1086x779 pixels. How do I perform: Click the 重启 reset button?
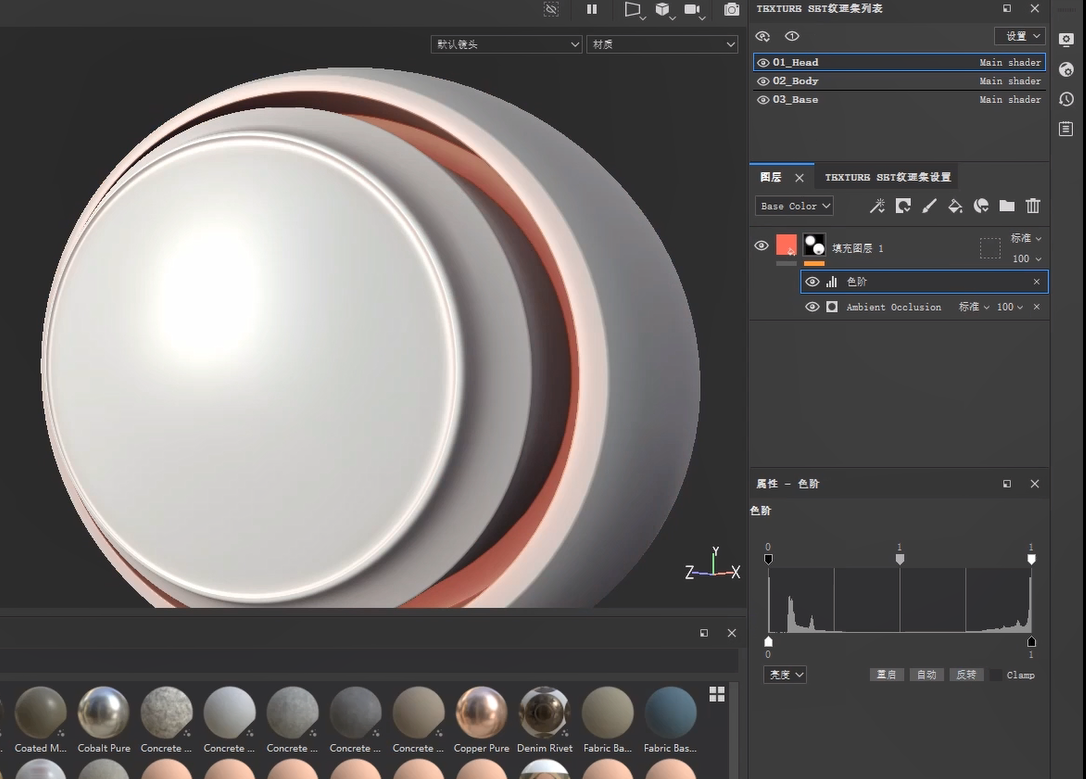(887, 674)
